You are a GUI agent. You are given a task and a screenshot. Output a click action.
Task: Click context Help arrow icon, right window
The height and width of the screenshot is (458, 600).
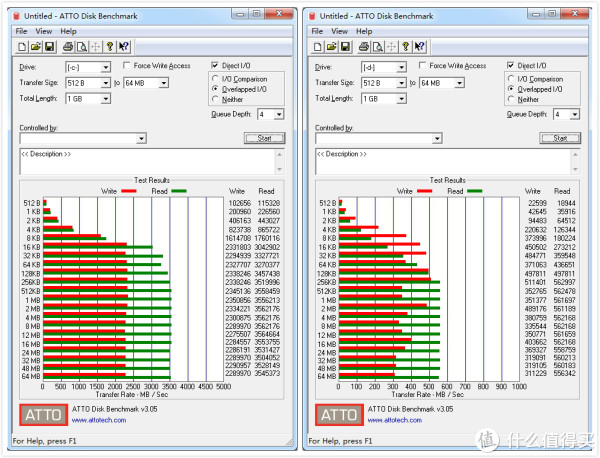419,47
